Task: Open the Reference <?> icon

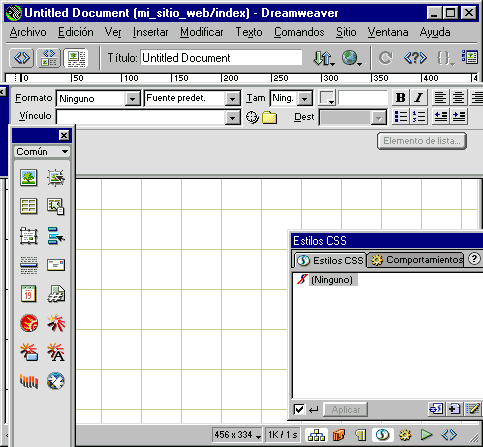Action: pyautogui.click(x=415, y=58)
